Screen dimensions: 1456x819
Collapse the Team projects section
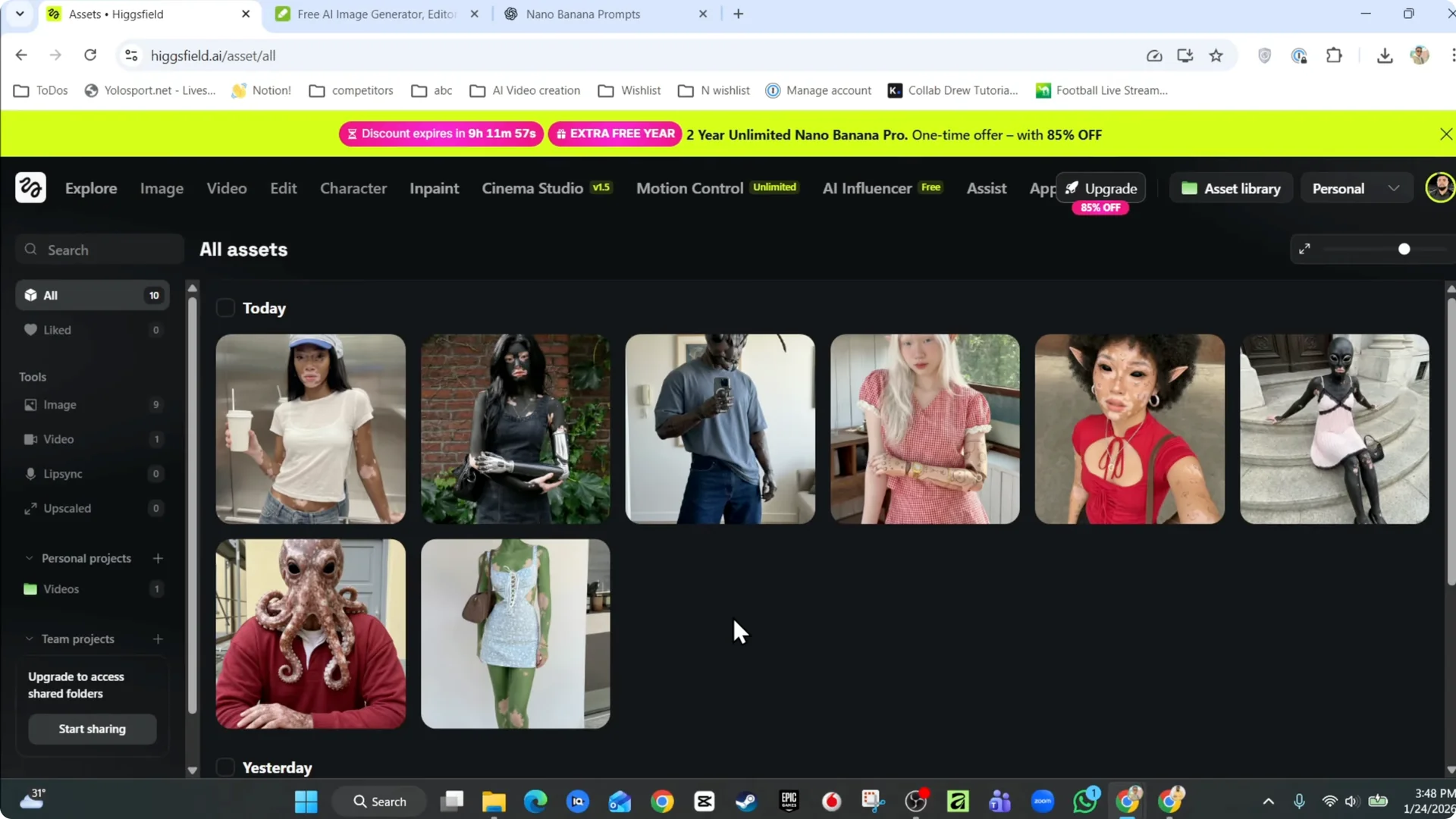tap(28, 639)
